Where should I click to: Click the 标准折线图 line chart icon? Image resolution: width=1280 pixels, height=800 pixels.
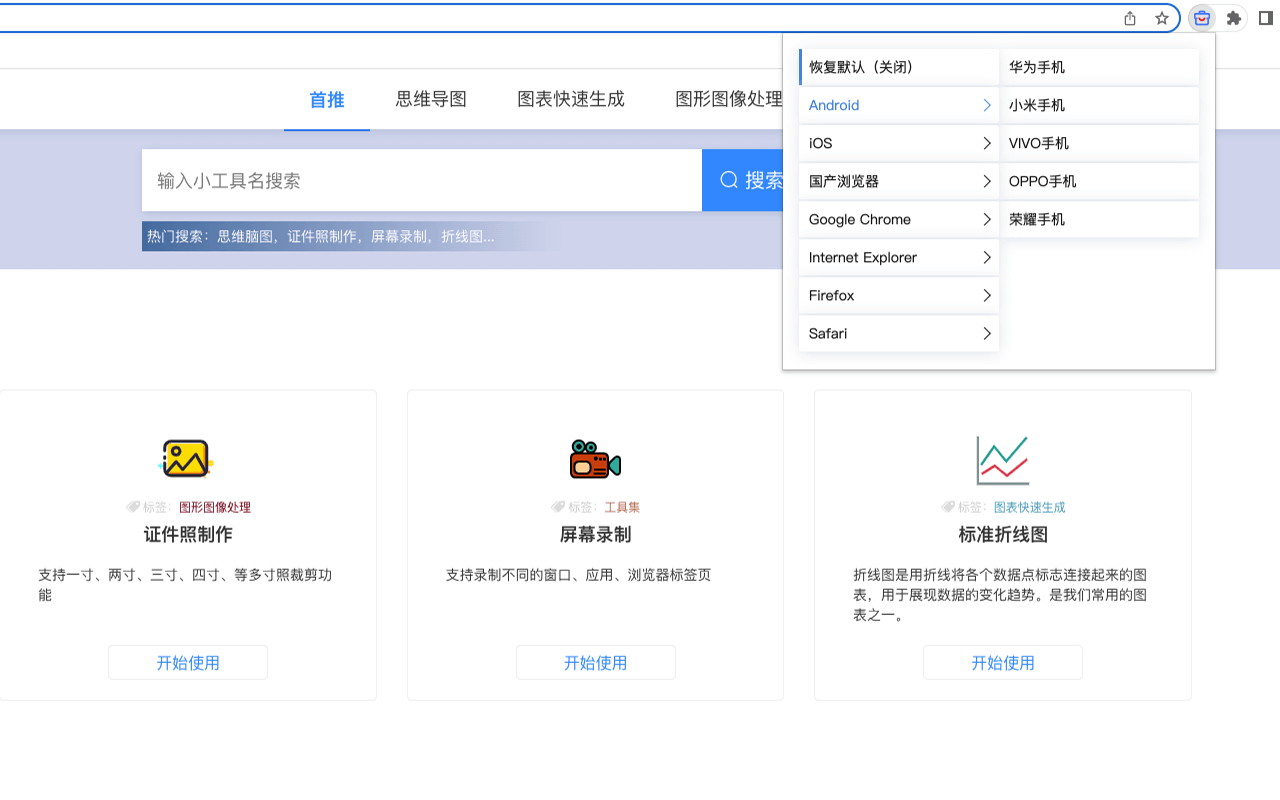pyautogui.click(x=1003, y=460)
